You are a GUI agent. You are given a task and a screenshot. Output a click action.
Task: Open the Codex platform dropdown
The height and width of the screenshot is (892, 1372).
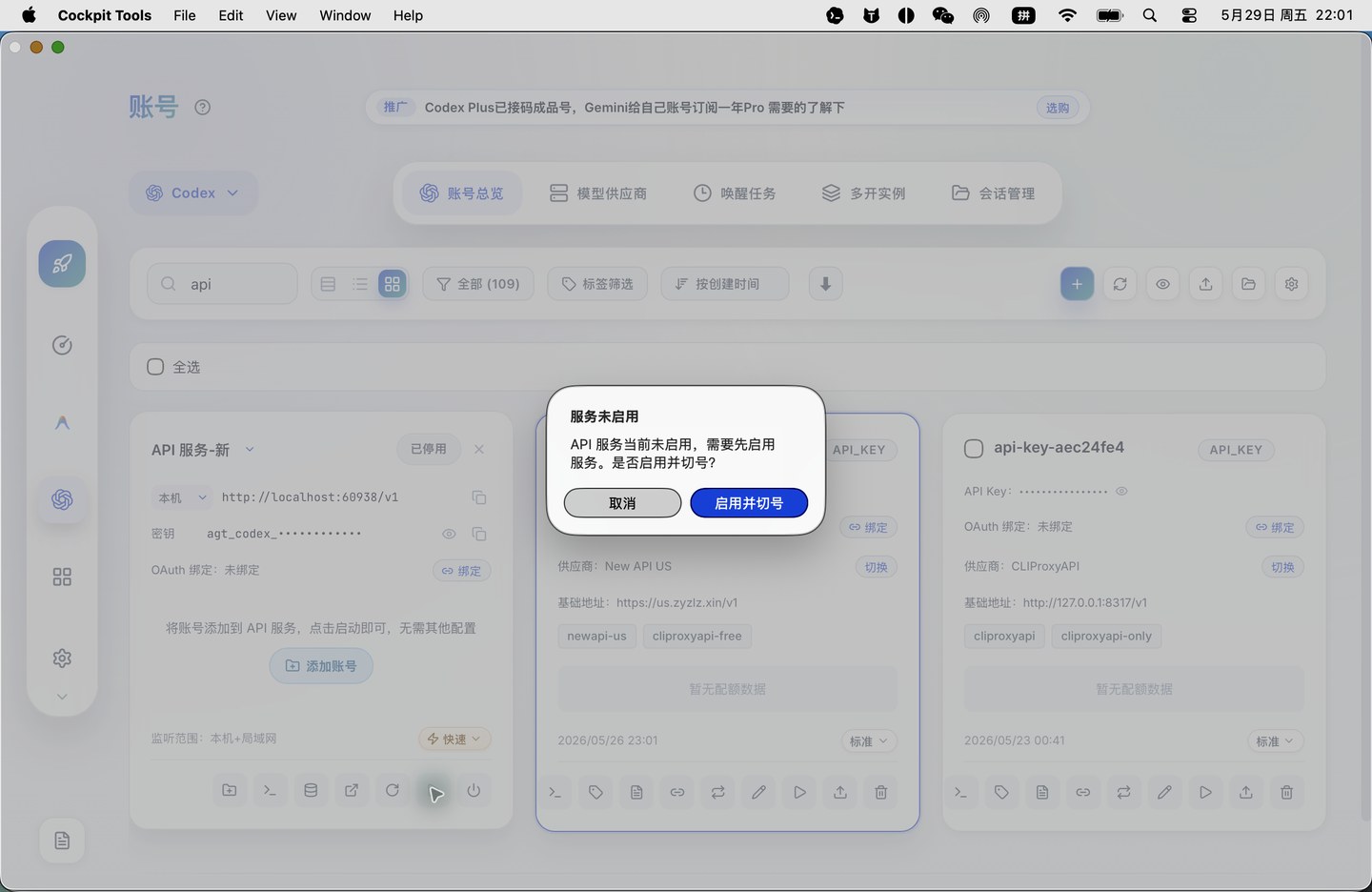pos(192,193)
